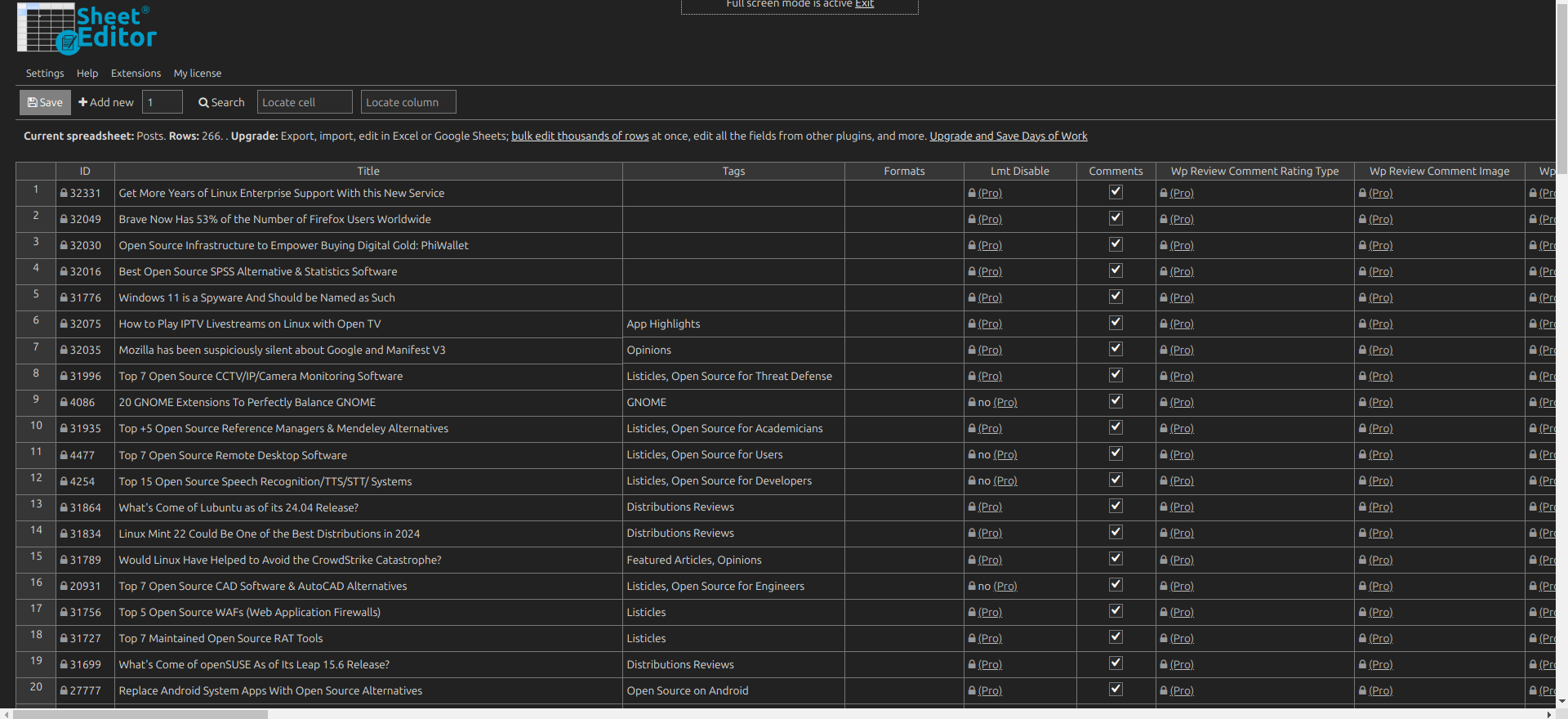
Task: Click the Save button
Action: [x=45, y=102]
